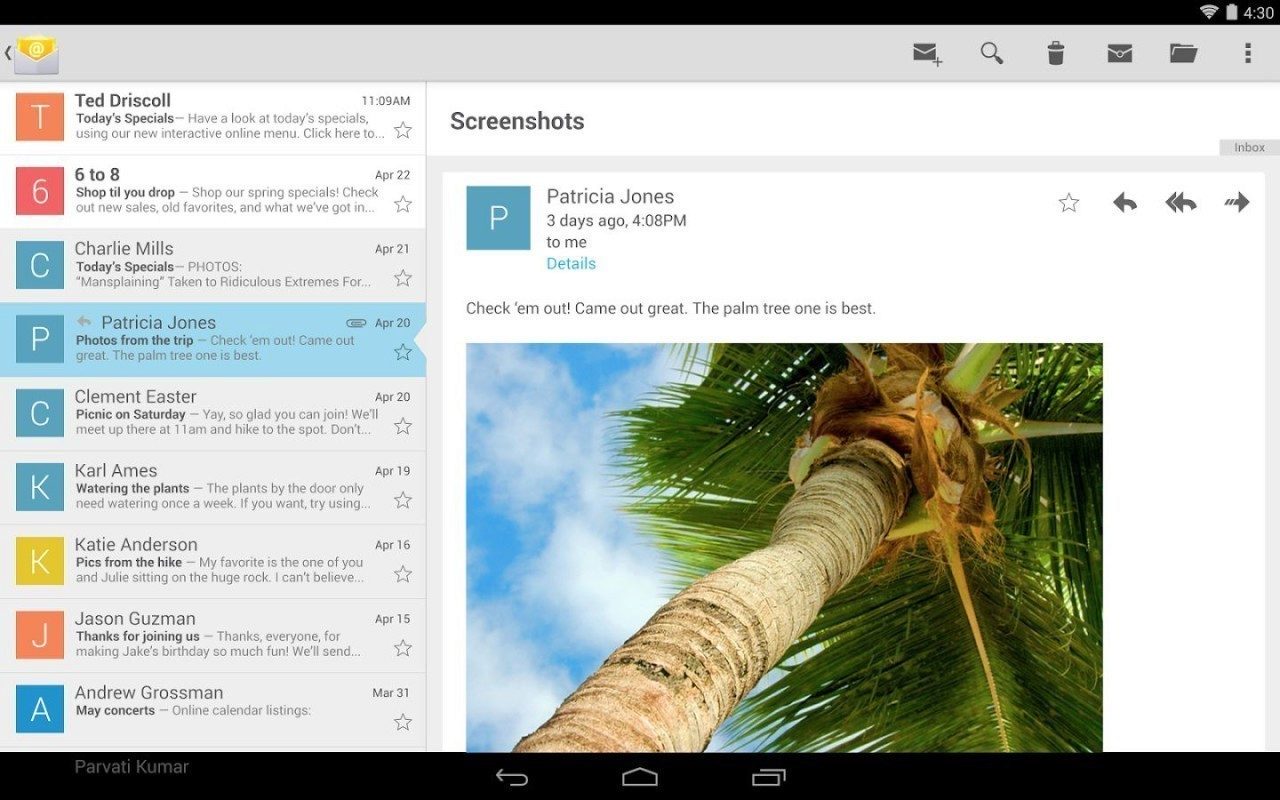
Task: Select Andrew Grossman's blue A avatar
Action: (40, 709)
